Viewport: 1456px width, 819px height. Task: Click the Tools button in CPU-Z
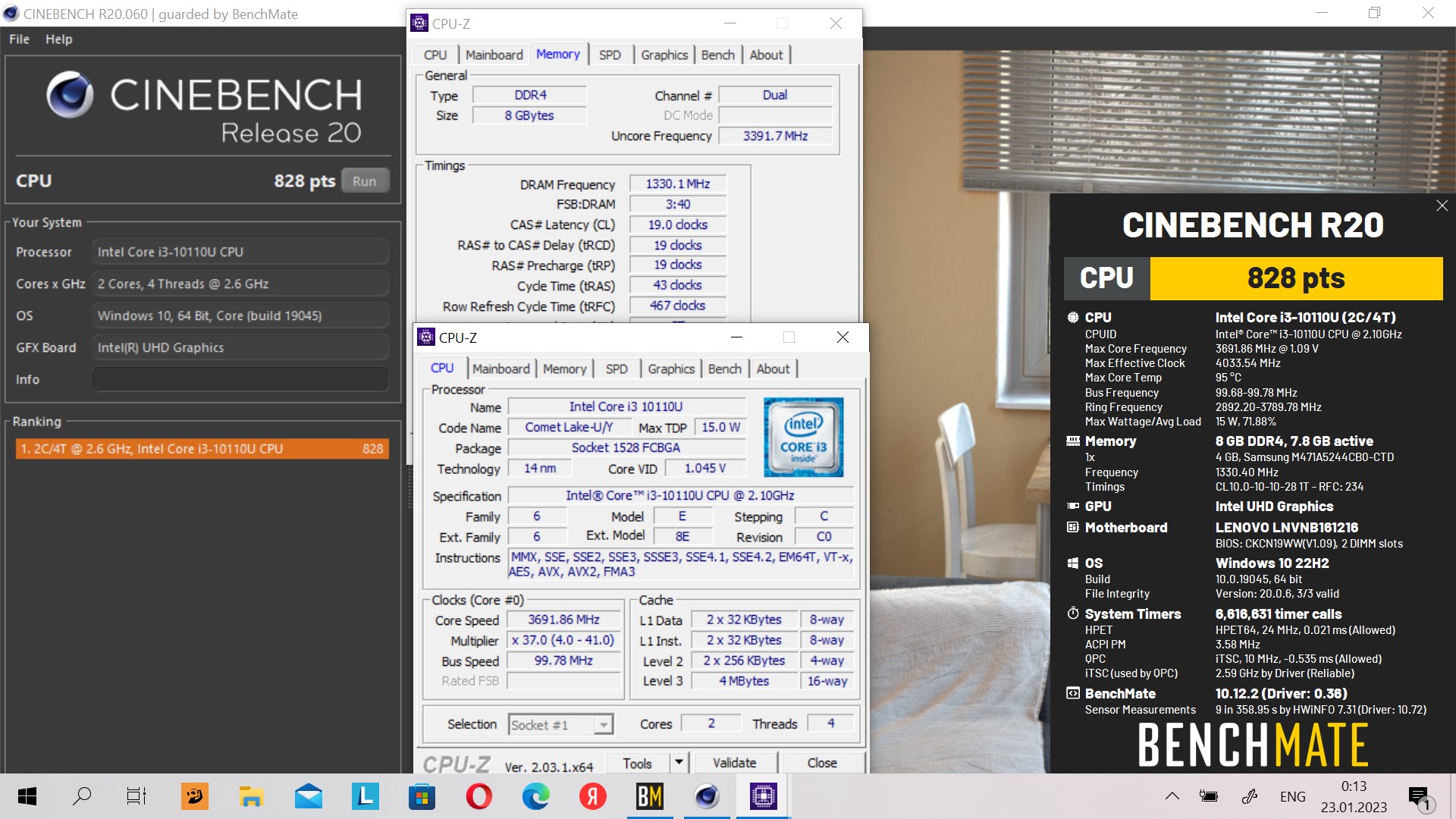[638, 763]
